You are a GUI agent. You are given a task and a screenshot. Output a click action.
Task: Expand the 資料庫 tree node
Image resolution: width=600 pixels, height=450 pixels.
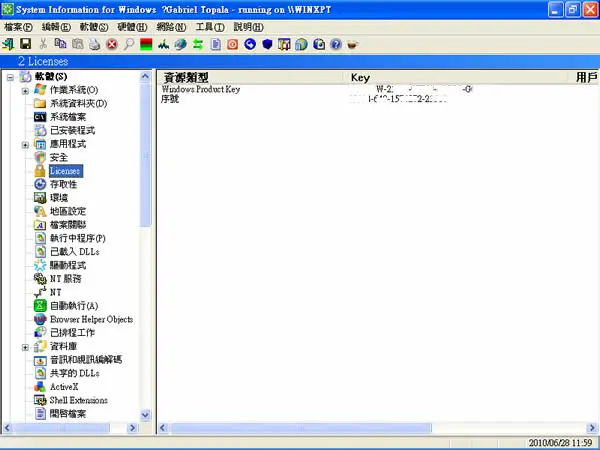coord(25,347)
